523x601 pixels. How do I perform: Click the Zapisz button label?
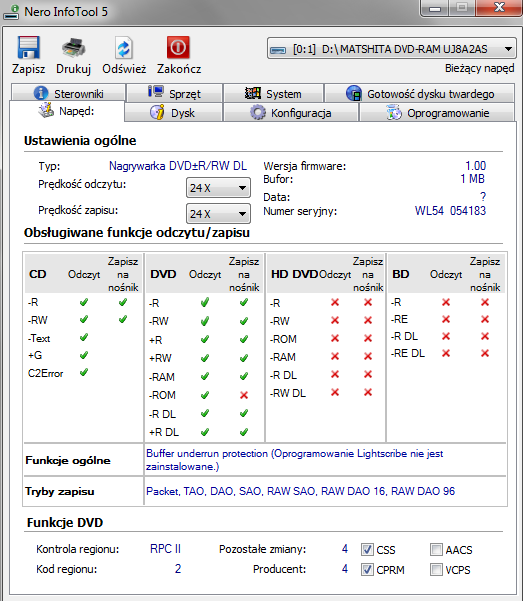click(x=28, y=69)
